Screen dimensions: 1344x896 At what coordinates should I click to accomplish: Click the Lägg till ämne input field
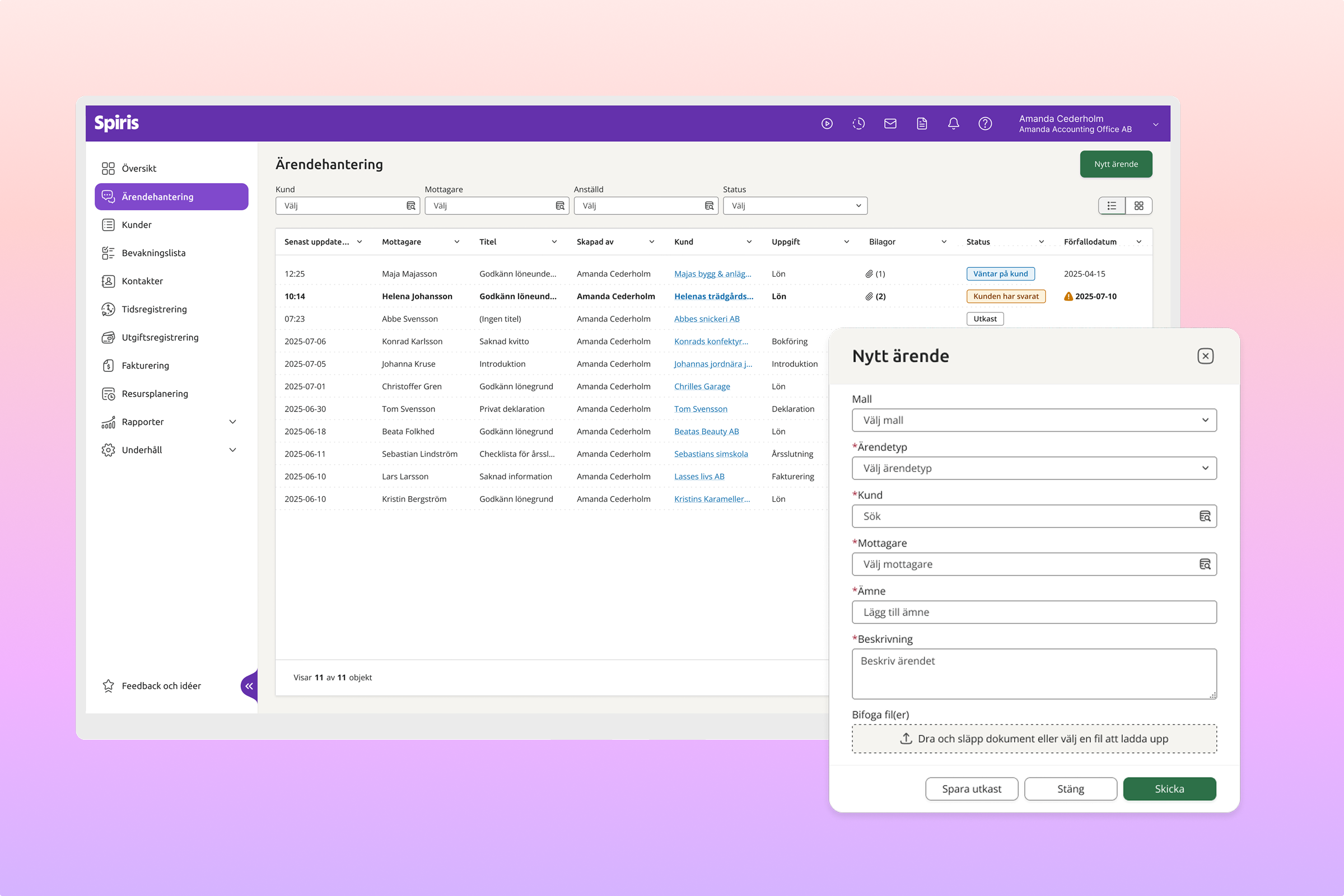pyautogui.click(x=1034, y=612)
